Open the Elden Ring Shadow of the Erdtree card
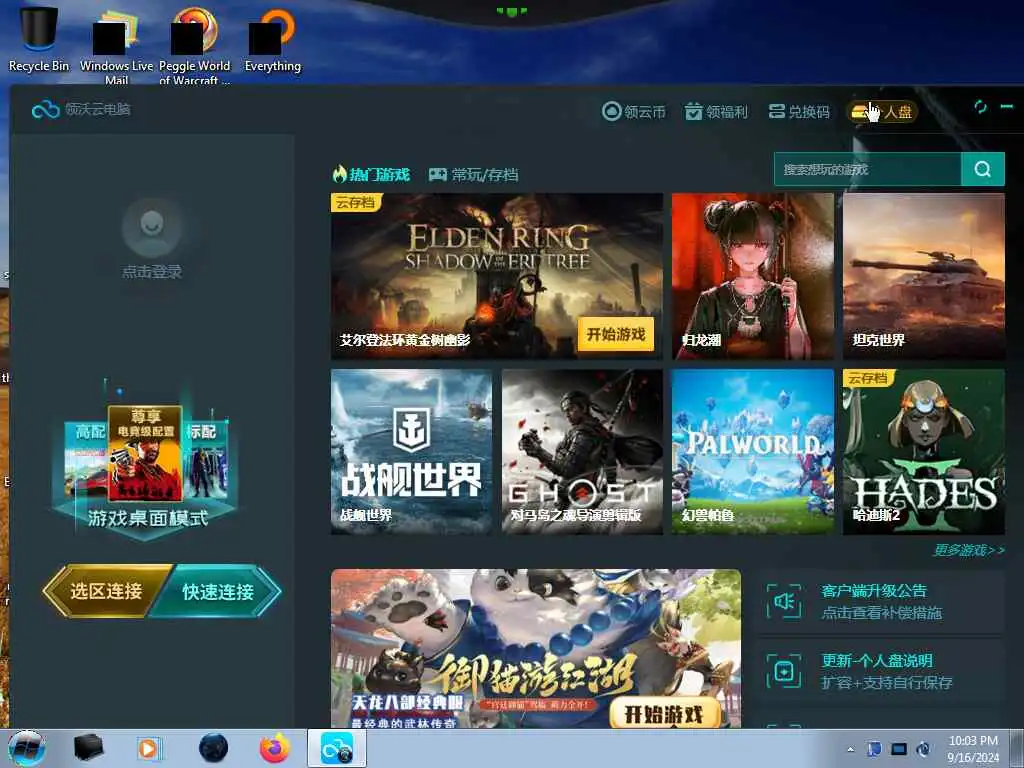The image size is (1024, 768). 496,276
